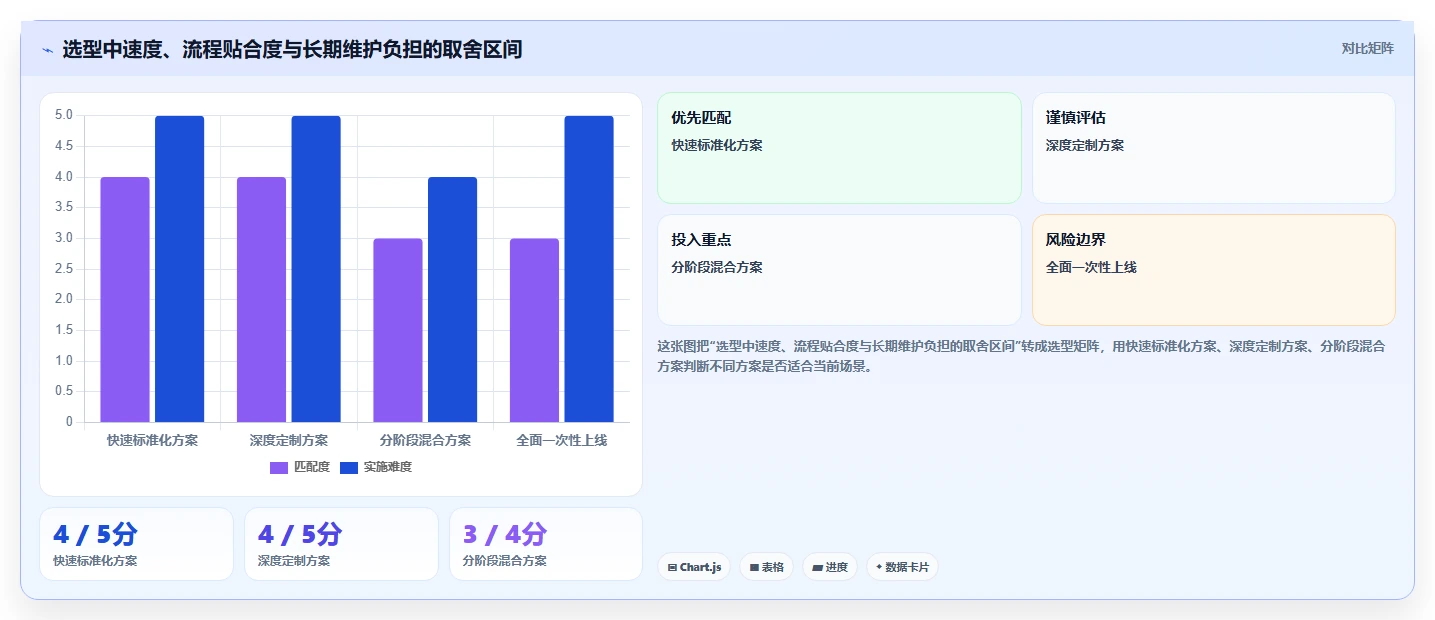Toggle the 匹配度 legend purple swatch
Screen dimensions: 1435x620
coord(279,467)
